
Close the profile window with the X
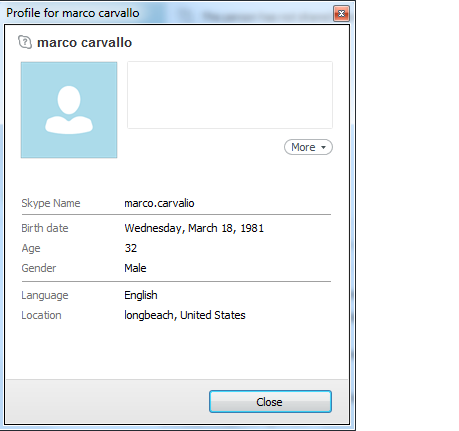[341, 13]
